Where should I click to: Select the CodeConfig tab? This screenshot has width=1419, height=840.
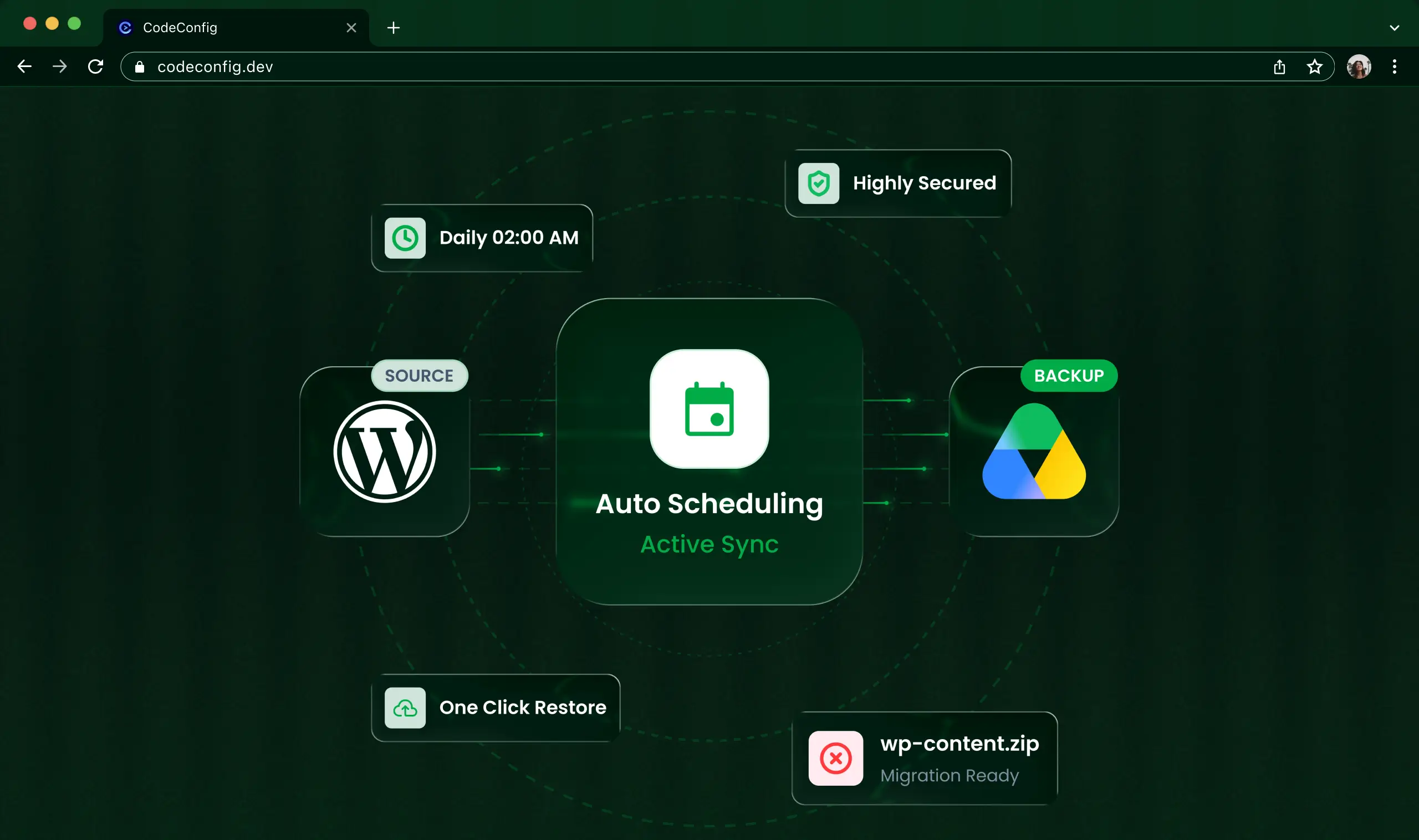(x=236, y=27)
